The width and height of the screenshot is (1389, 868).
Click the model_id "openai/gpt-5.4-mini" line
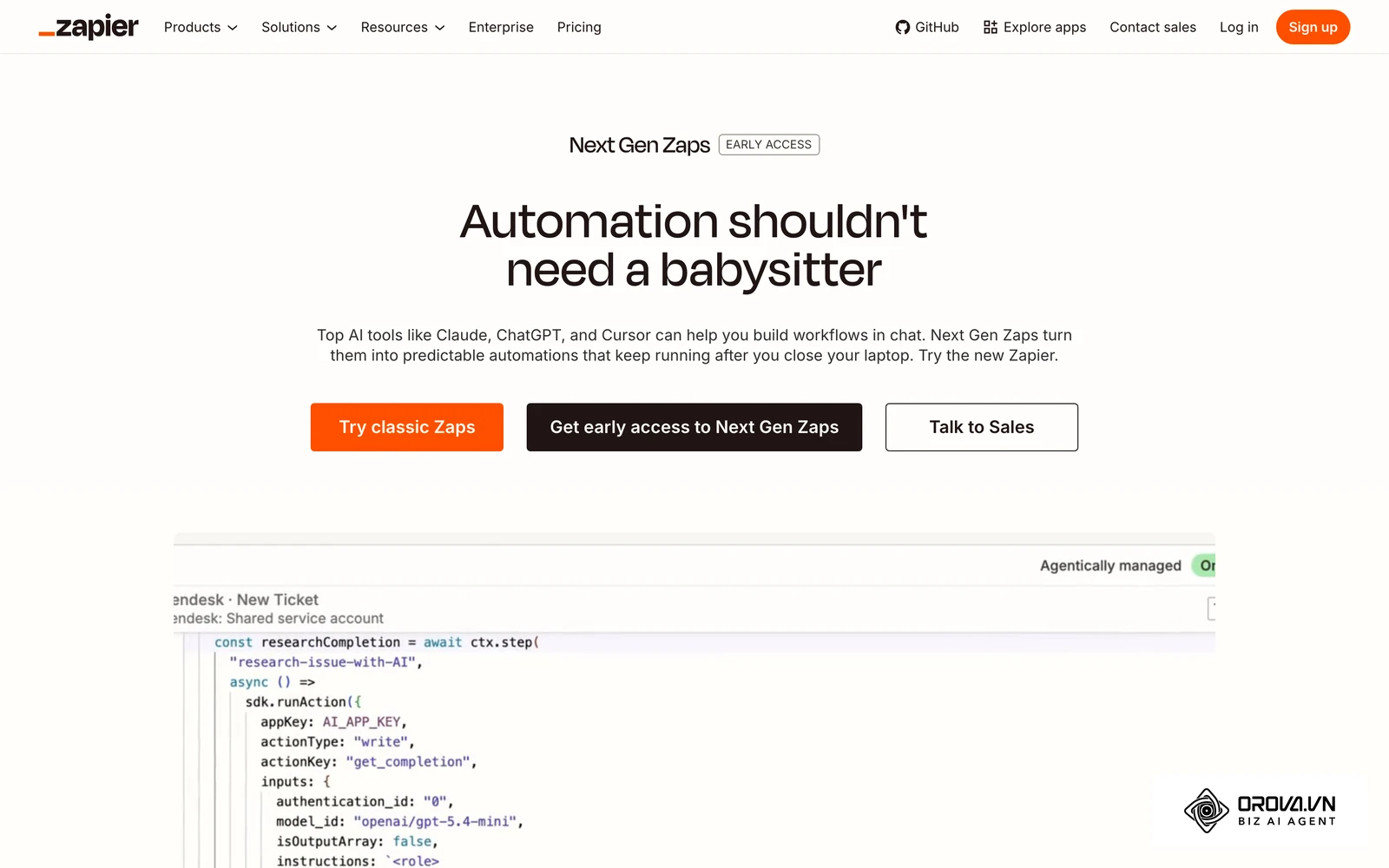click(x=400, y=822)
